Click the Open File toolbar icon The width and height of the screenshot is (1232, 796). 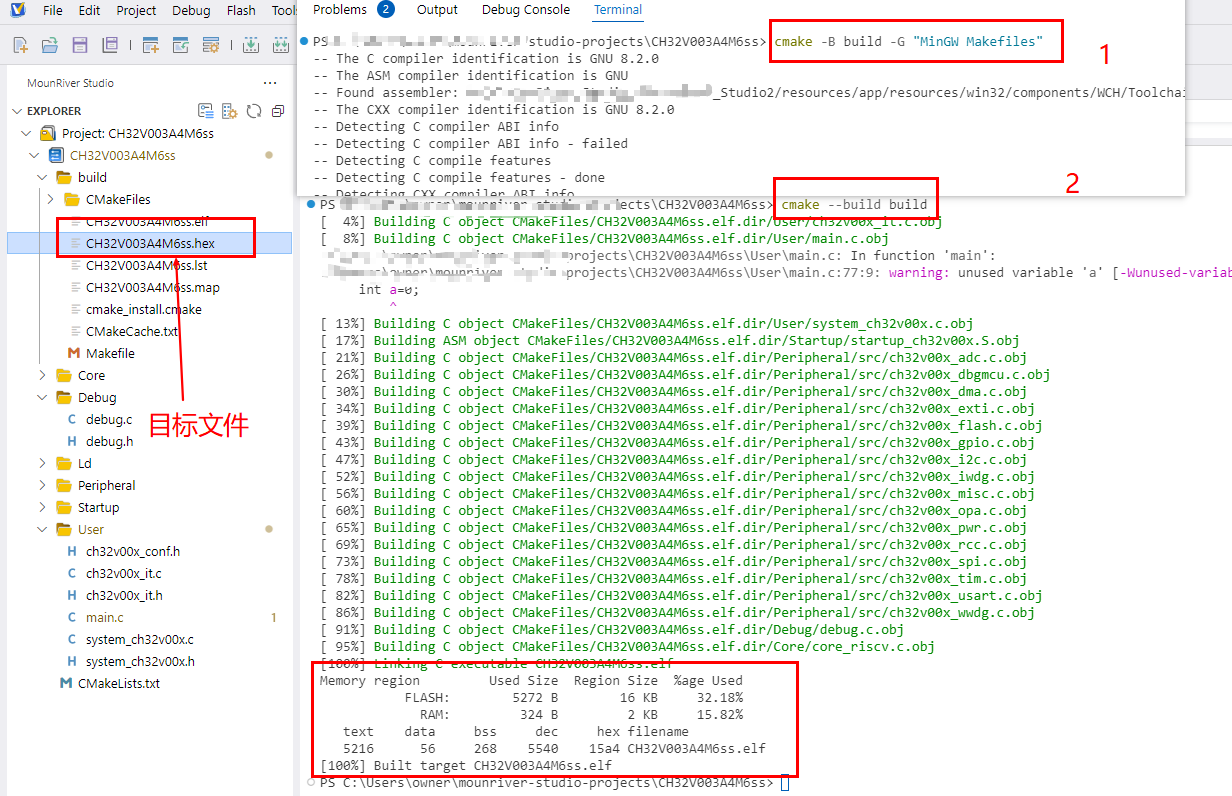tap(50, 45)
